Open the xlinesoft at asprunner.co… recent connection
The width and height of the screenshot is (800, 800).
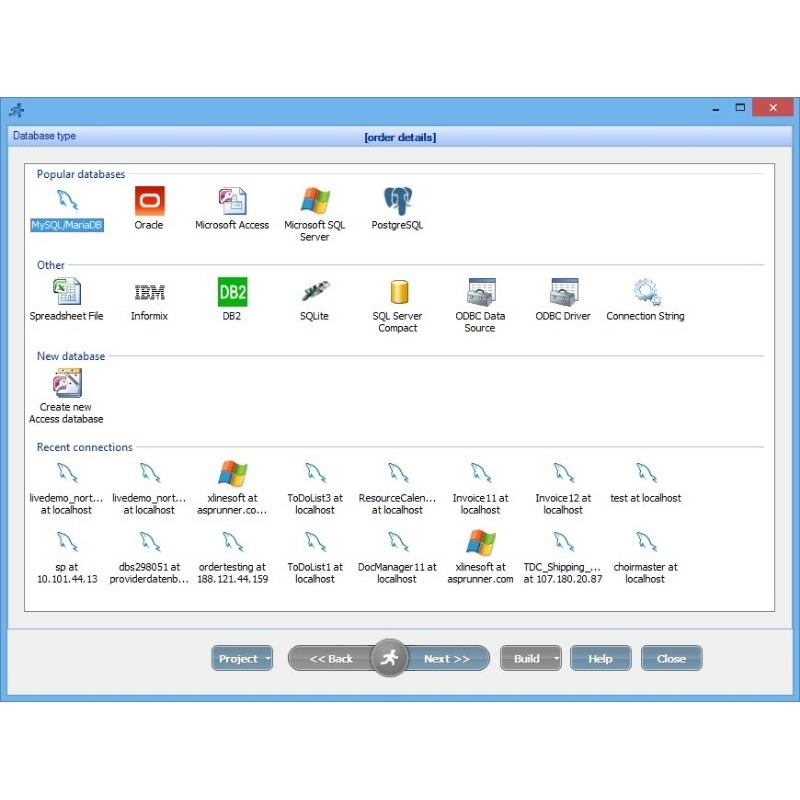232,487
